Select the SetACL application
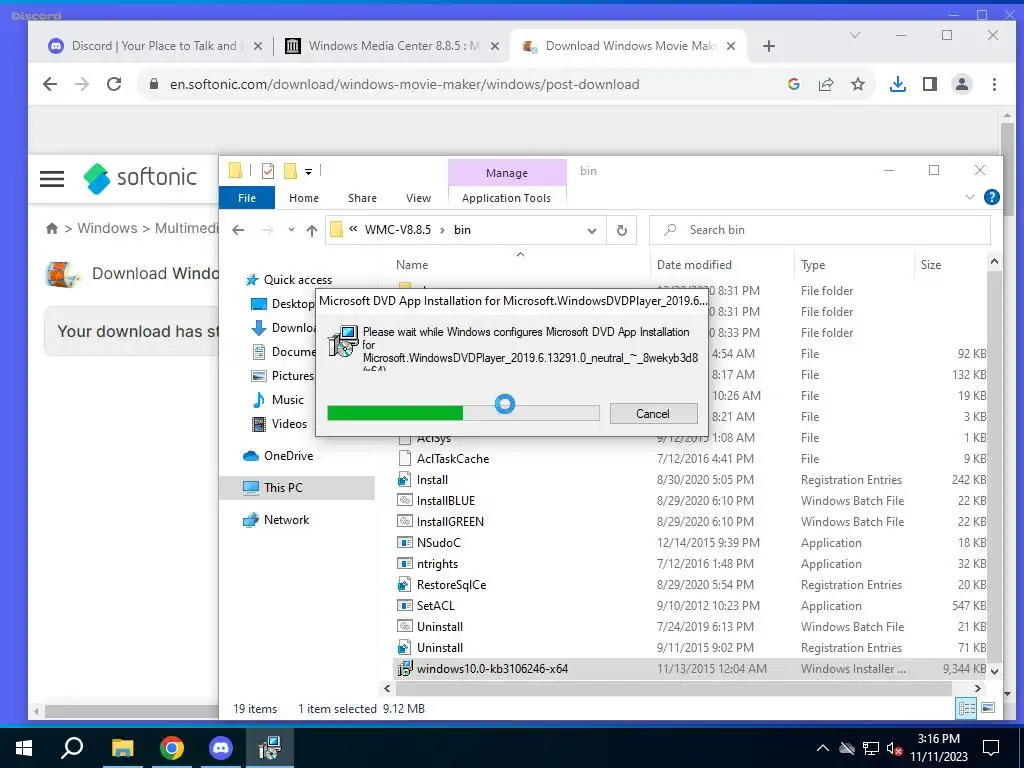 (x=436, y=605)
